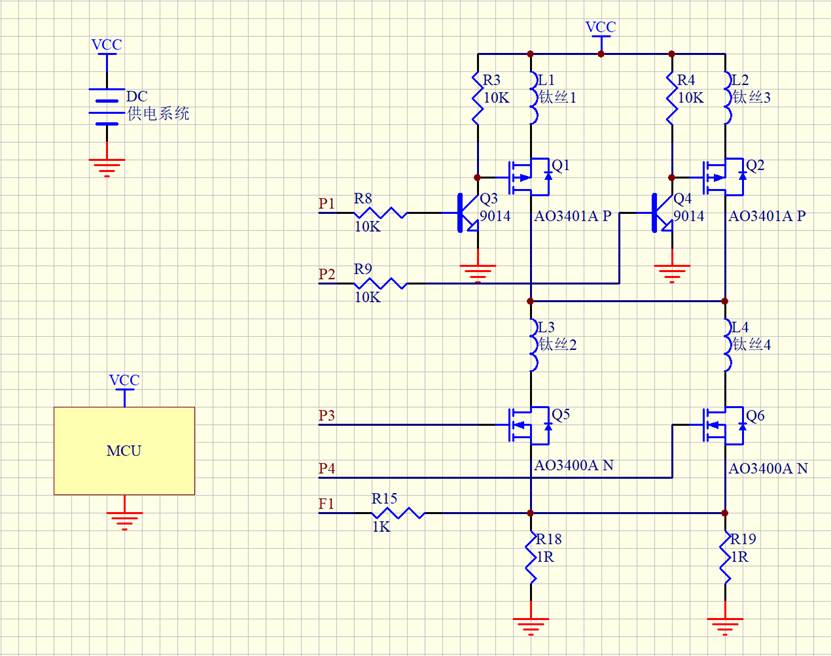831x656 pixels.
Task: Select resistor R15 1K
Action: click(397, 513)
